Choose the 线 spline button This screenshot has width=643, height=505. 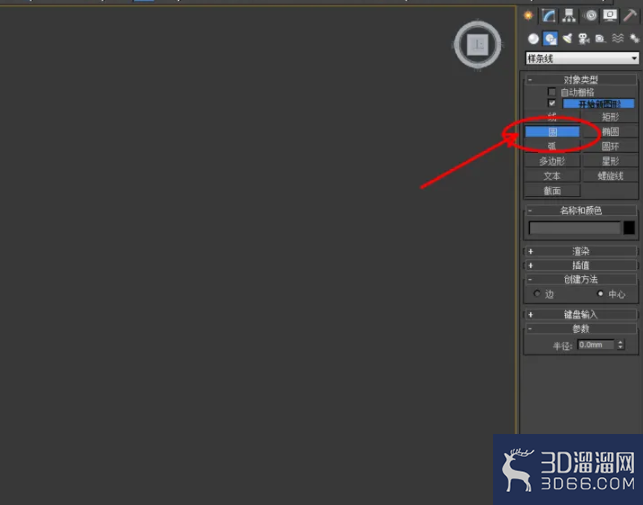click(552, 117)
